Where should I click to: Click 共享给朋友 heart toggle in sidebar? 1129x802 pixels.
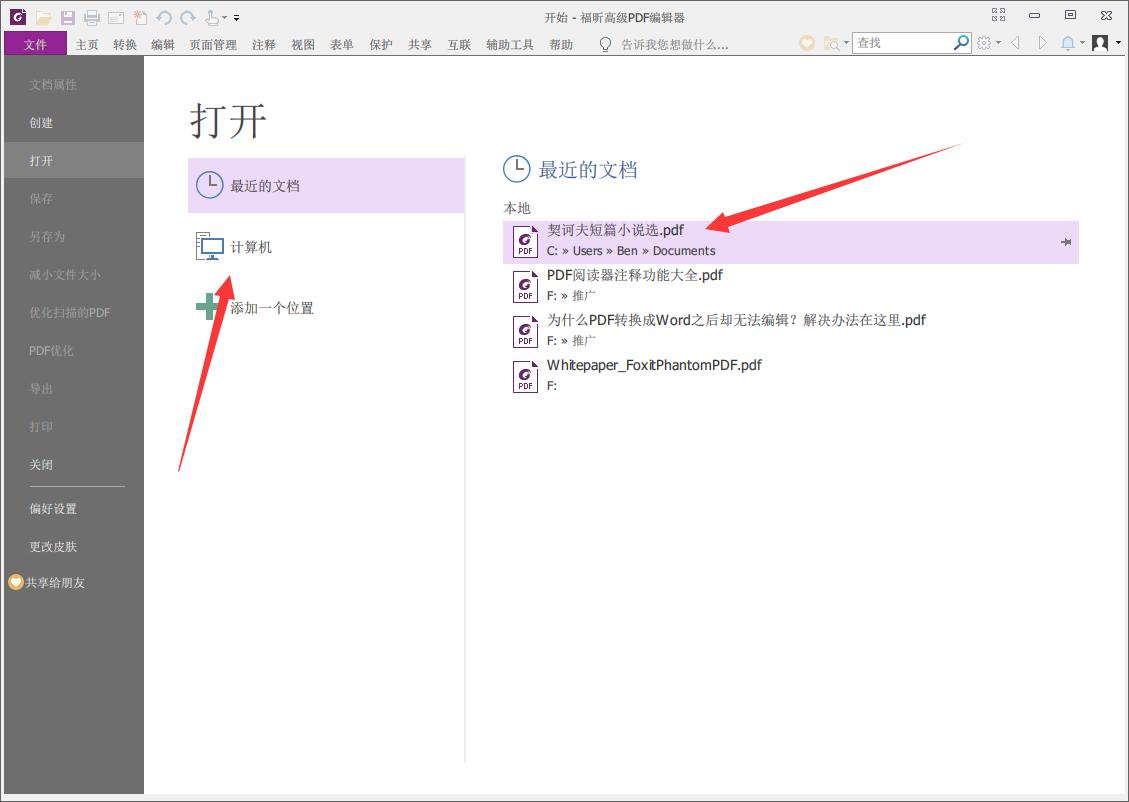click(x=18, y=582)
